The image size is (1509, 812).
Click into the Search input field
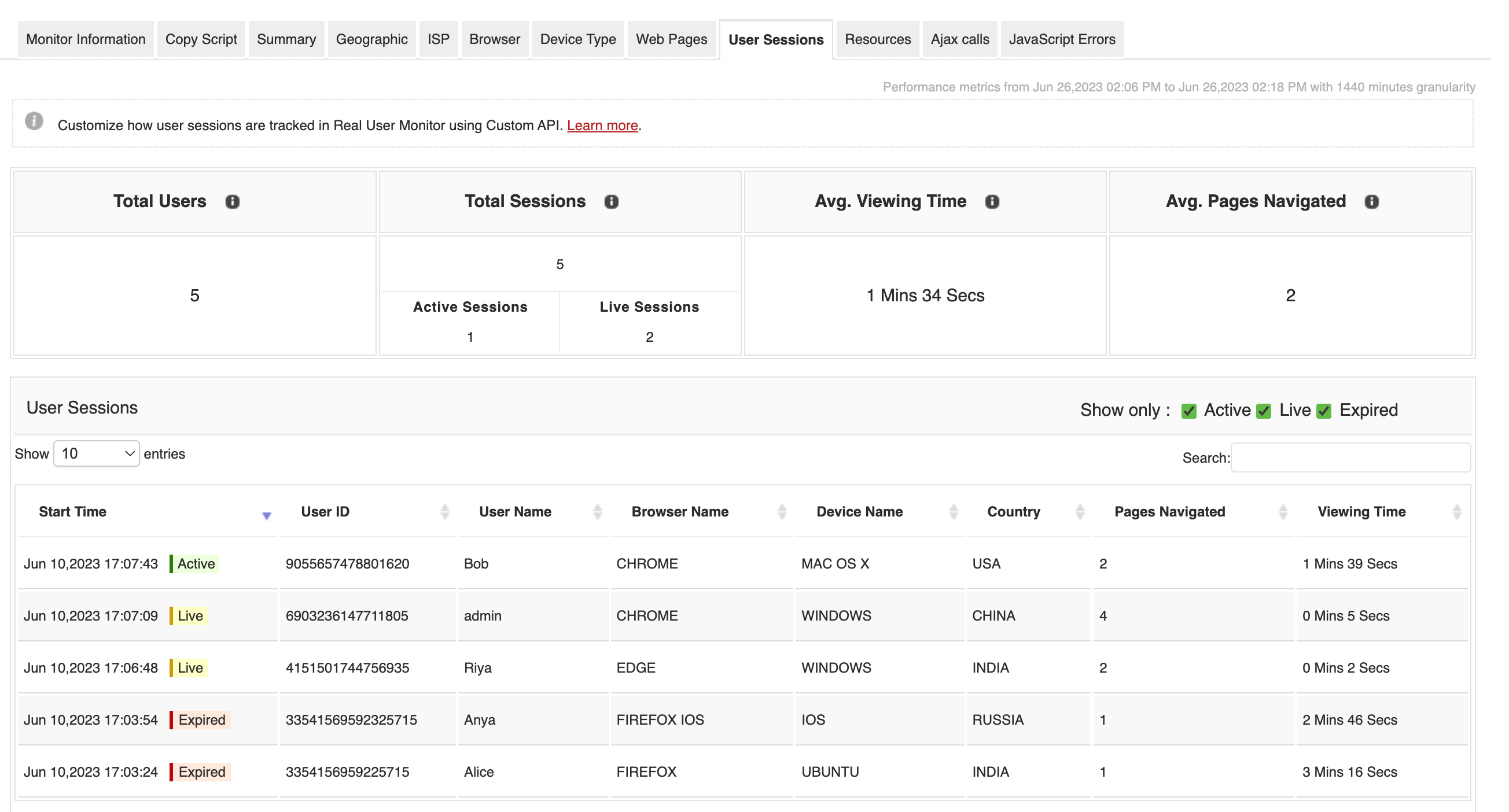[x=1350, y=457]
